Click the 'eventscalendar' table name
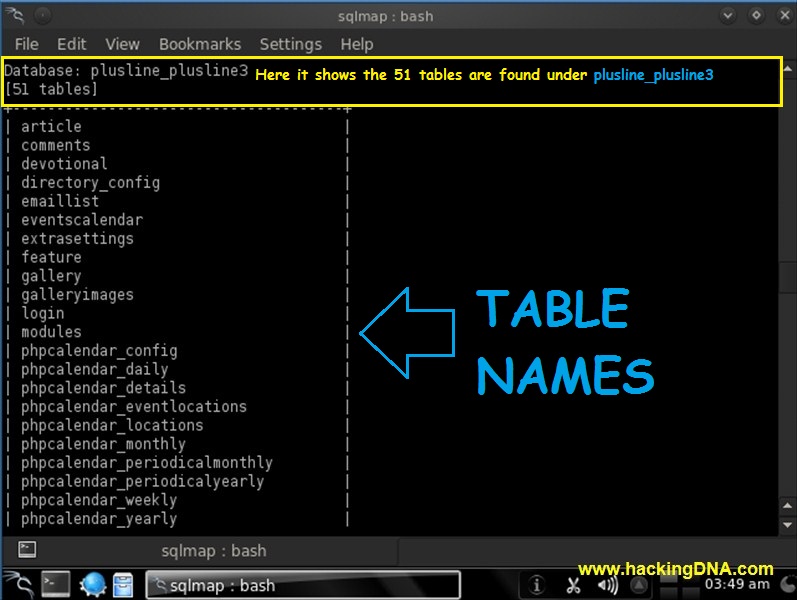 82,220
